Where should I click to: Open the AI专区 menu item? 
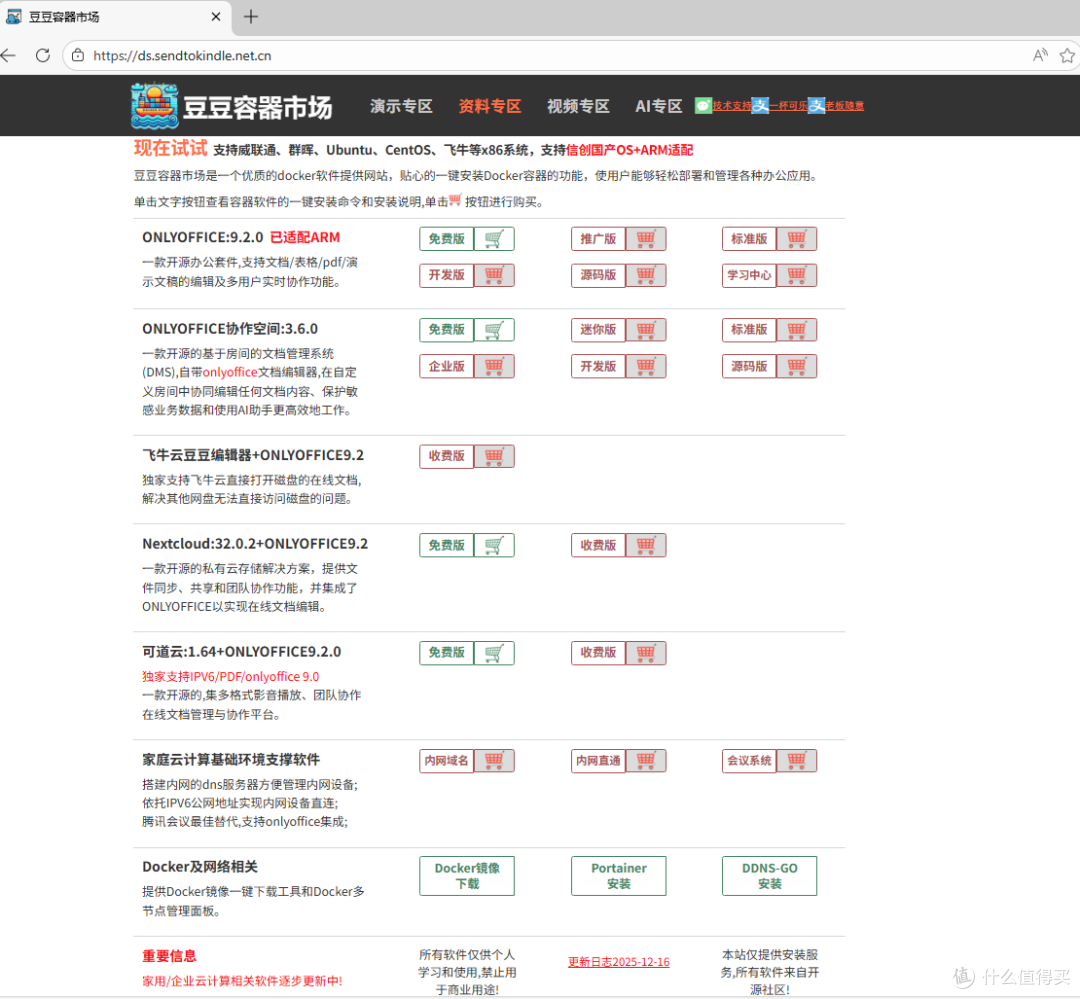pyautogui.click(x=658, y=106)
